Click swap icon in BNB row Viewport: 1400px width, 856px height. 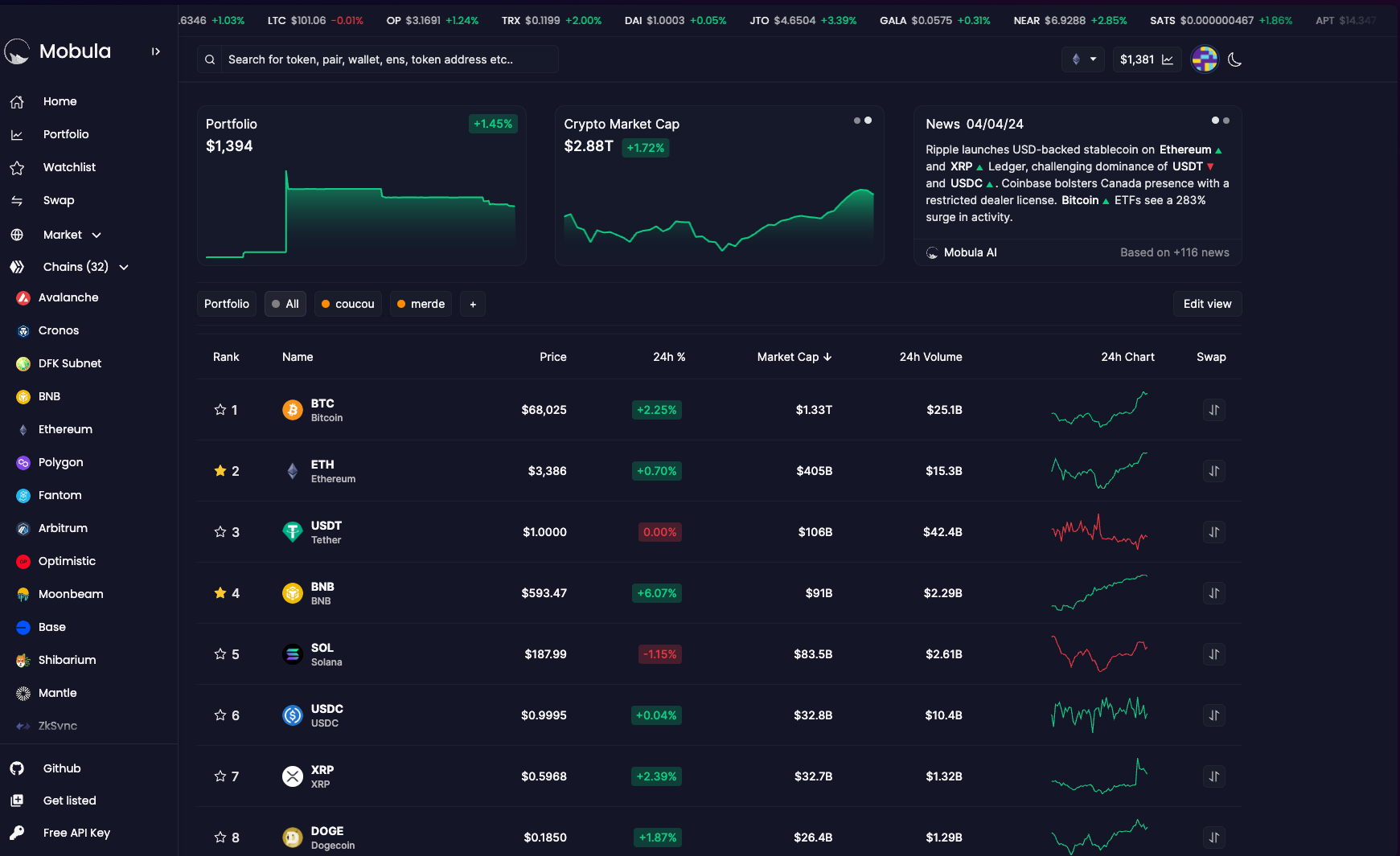pyautogui.click(x=1214, y=593)
